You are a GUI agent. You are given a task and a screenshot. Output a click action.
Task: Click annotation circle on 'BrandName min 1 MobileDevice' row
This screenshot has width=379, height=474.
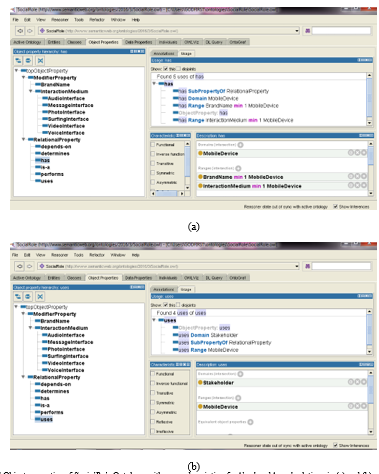(351, 176)
